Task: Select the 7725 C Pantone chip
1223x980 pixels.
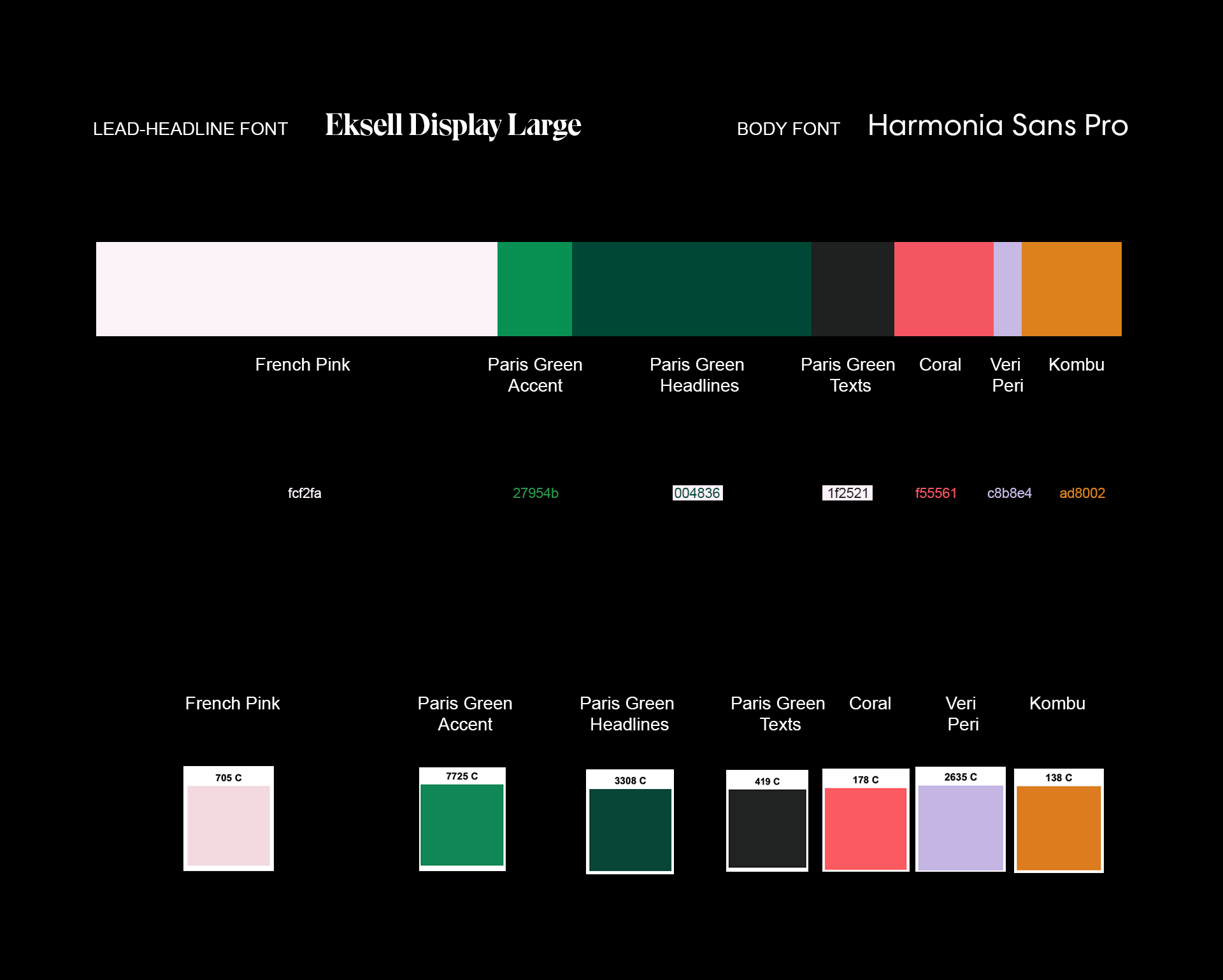Action: click(462, 819)
